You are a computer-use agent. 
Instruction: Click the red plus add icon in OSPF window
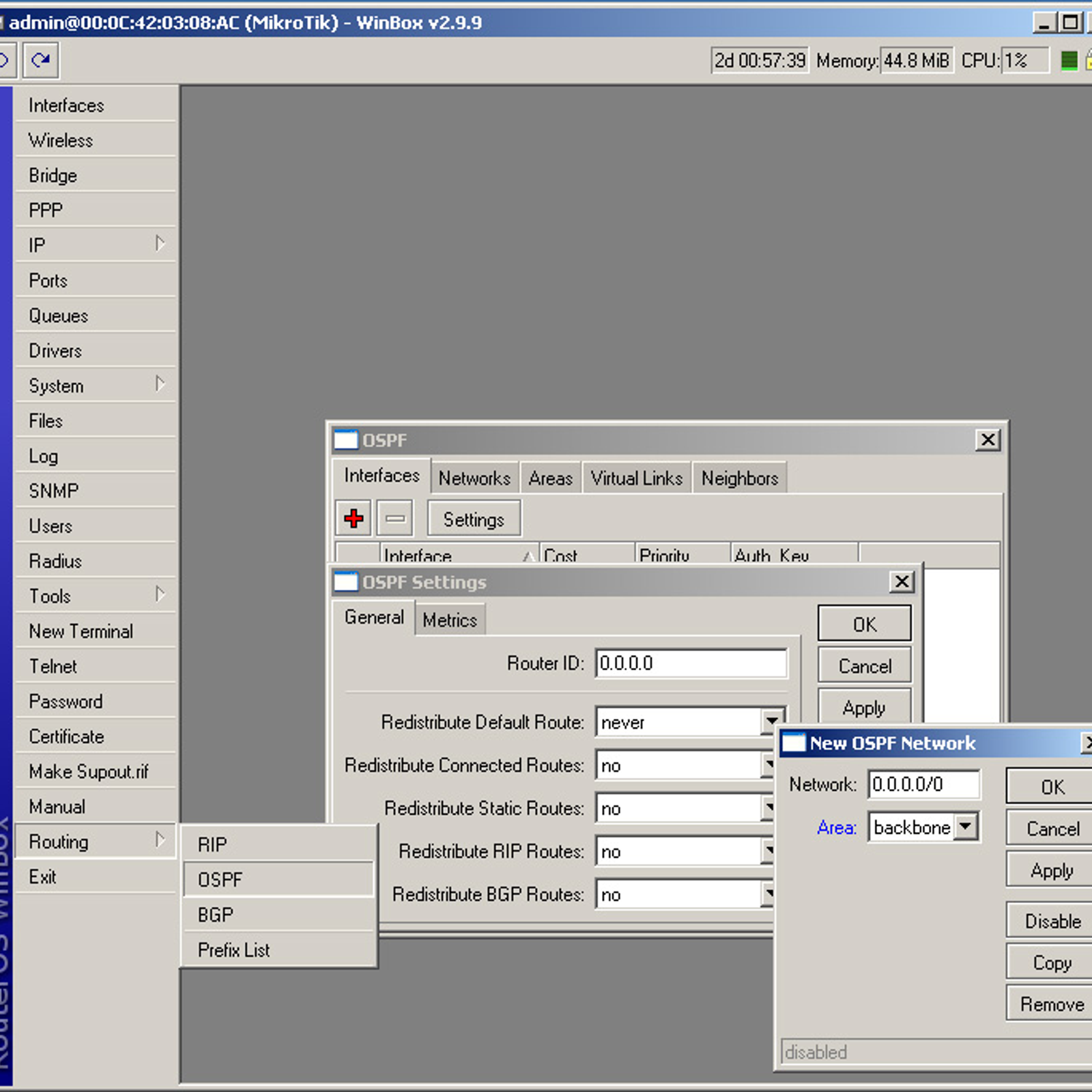click(x=354, y=519)
